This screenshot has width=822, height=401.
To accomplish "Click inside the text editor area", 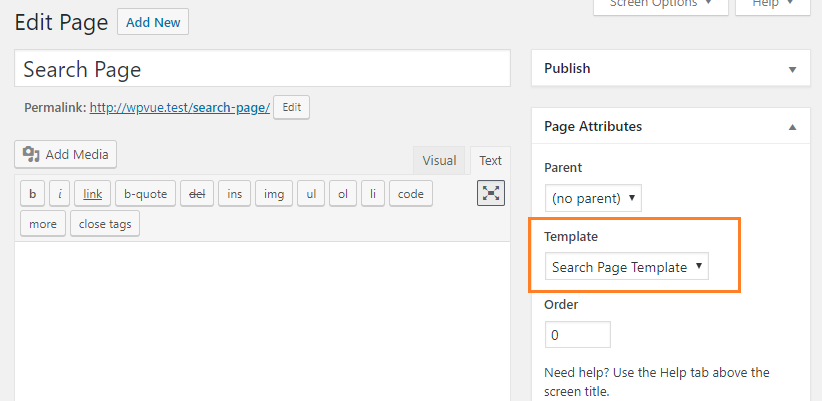I will 262,321.
